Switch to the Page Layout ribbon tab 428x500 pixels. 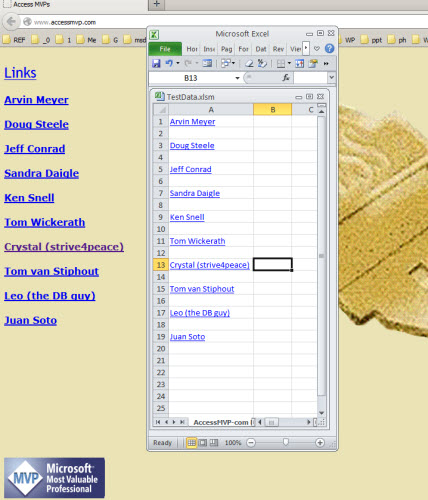click(x=226, y=49)
